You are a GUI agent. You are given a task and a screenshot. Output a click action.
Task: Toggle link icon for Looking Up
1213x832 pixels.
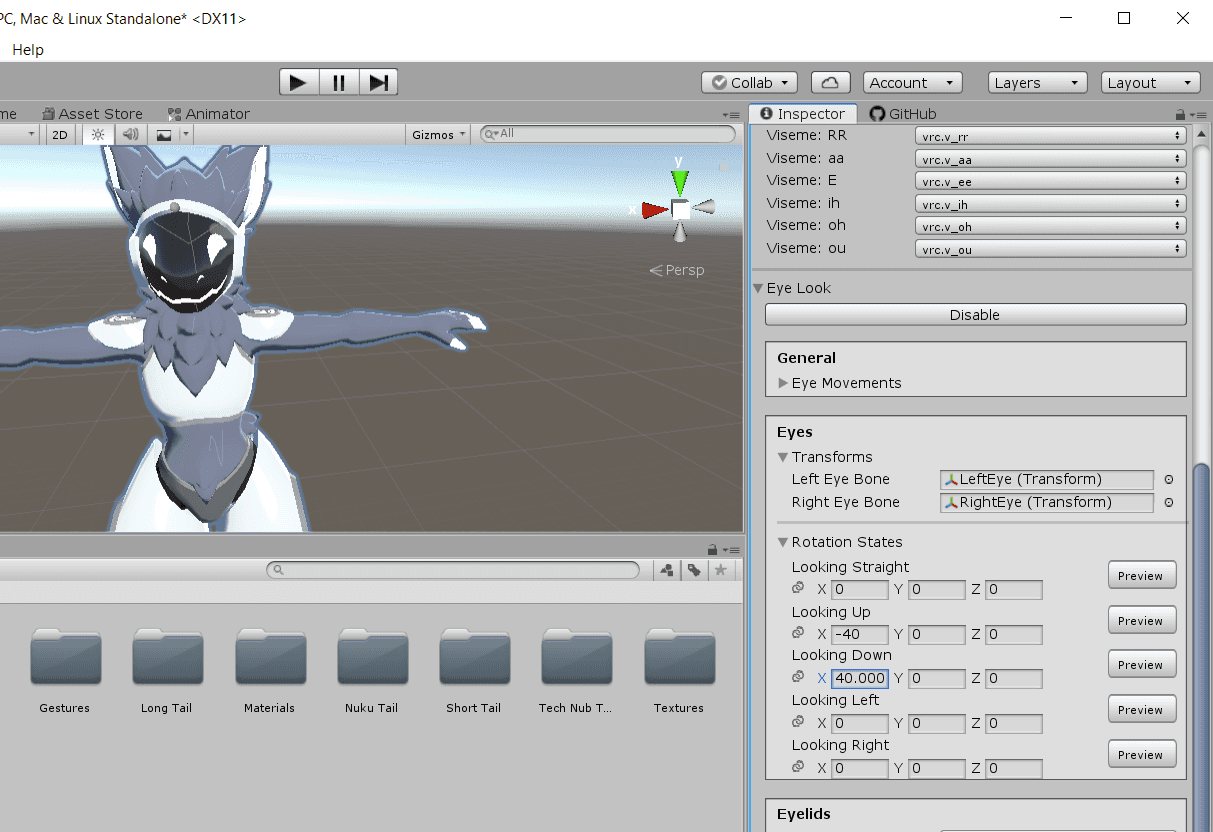coord(798,633)
